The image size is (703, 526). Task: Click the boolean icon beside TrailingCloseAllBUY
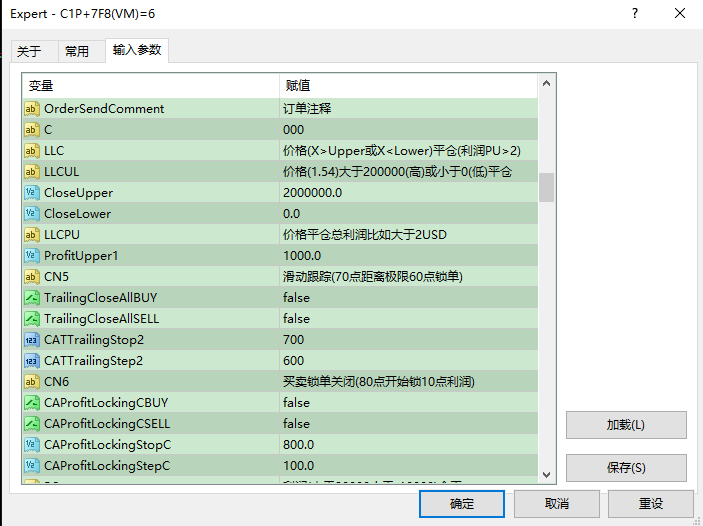coord(31,298)
